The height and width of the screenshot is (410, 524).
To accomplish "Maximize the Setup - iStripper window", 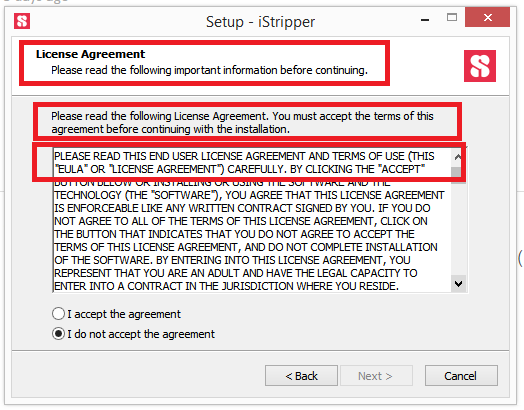I will pos(452,17).
